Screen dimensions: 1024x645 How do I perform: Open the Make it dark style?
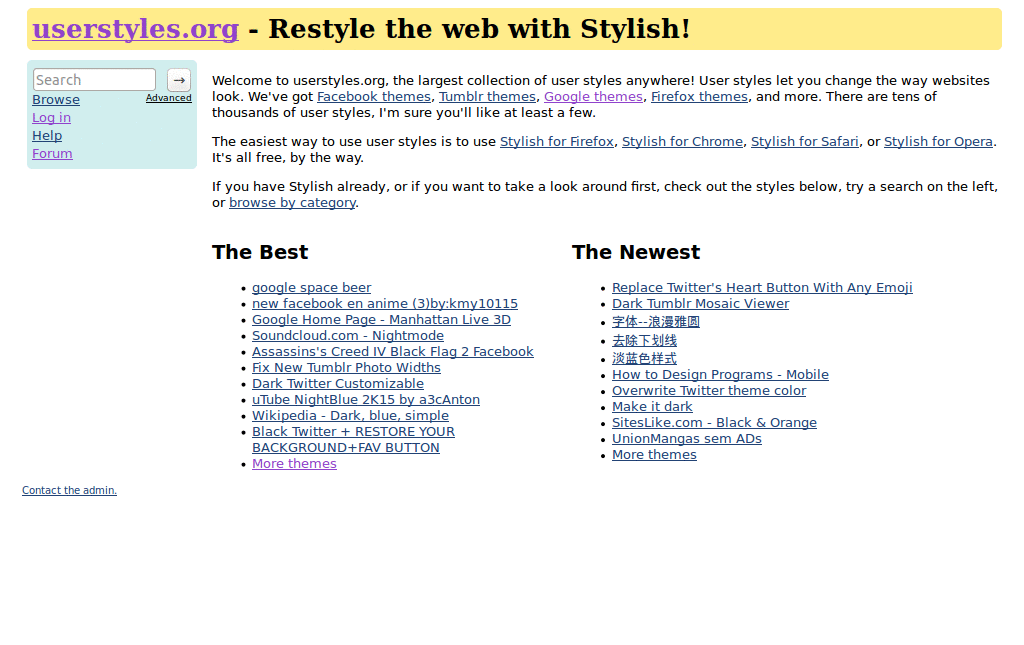[652, 407]
